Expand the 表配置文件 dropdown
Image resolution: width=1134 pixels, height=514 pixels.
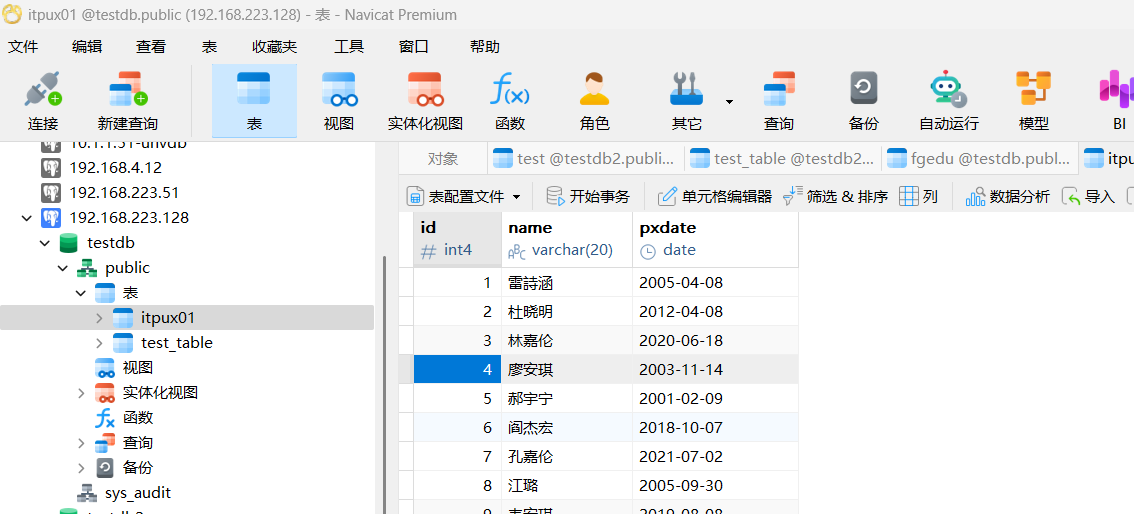(516, 197)
